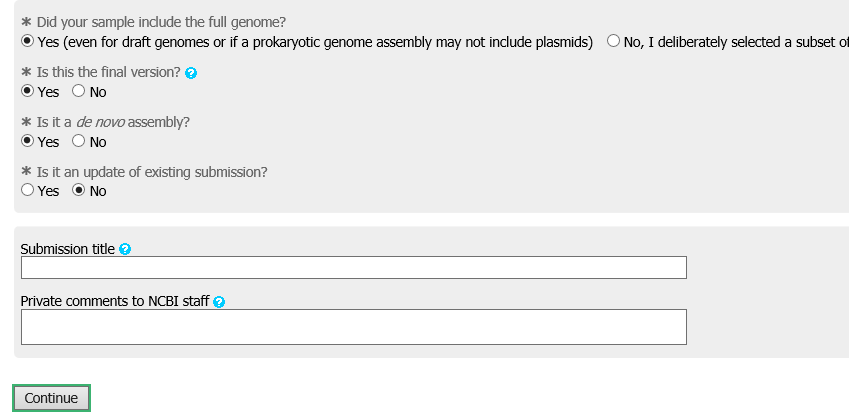Click the 'Is it an update of existing submission?' text
This screenshot has height=414, width=849.
(x=152, y=172)
